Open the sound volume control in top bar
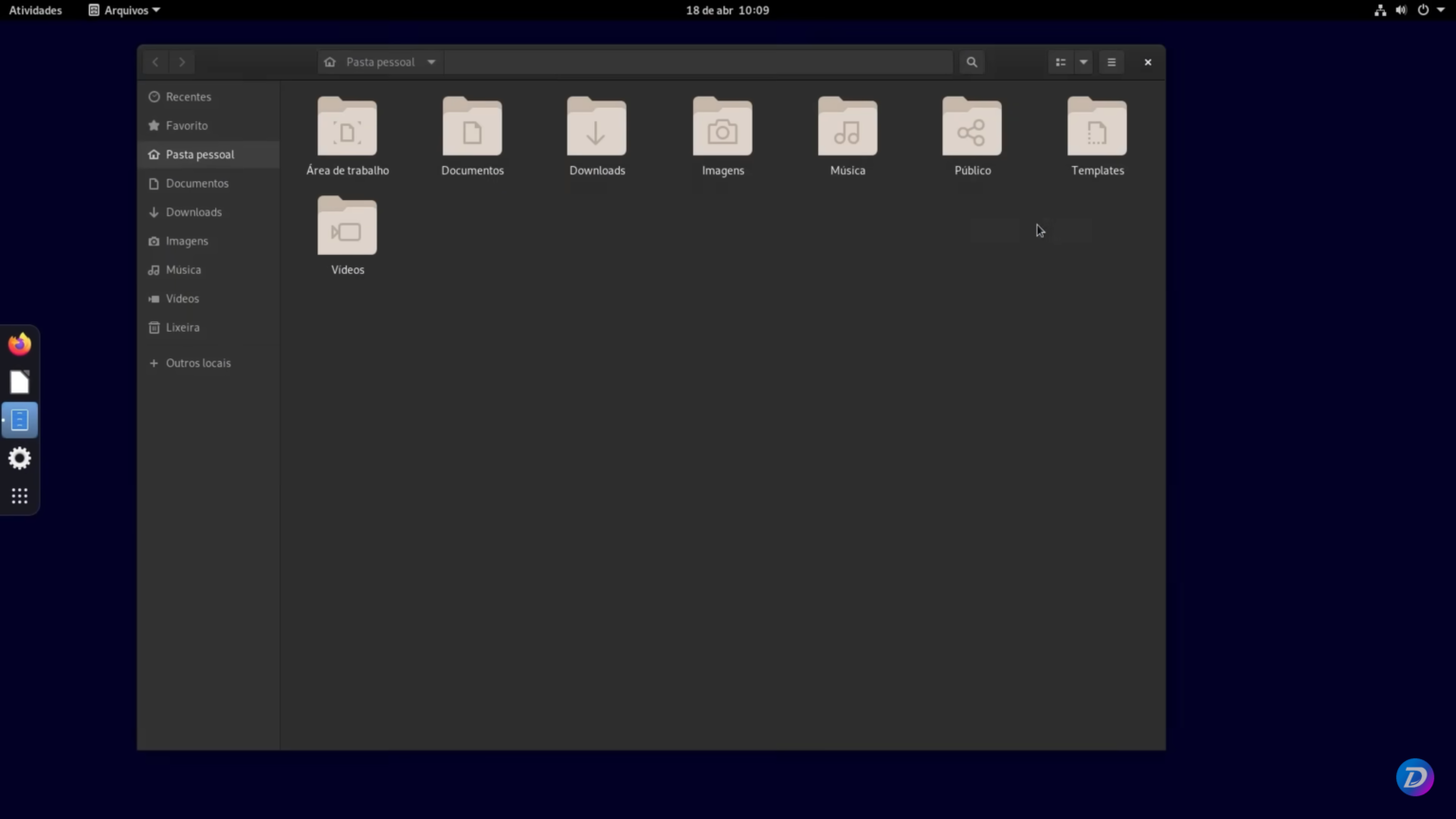This screenshot has width=1456, height=819. coord(1401,10)
